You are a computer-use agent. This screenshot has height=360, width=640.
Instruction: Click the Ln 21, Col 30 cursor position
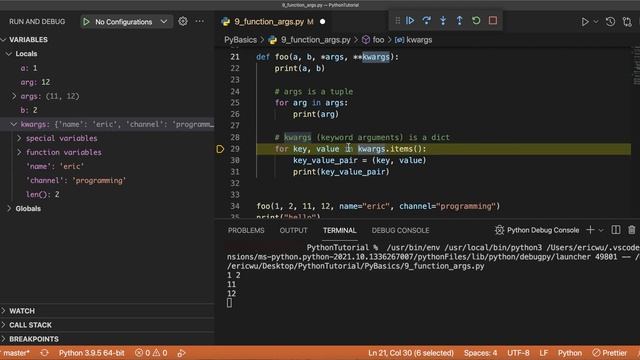pos(411,353)
